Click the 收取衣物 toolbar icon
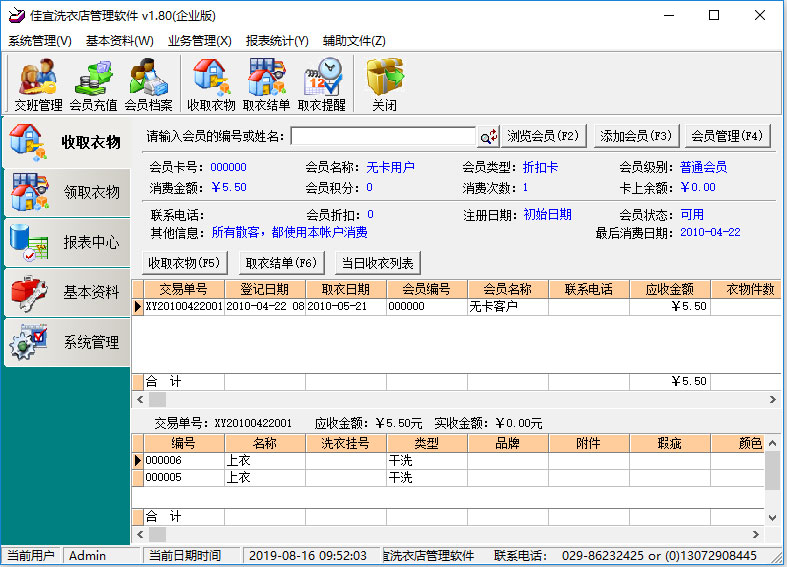This screenshot has height=567, width=787. pos(211,84)
